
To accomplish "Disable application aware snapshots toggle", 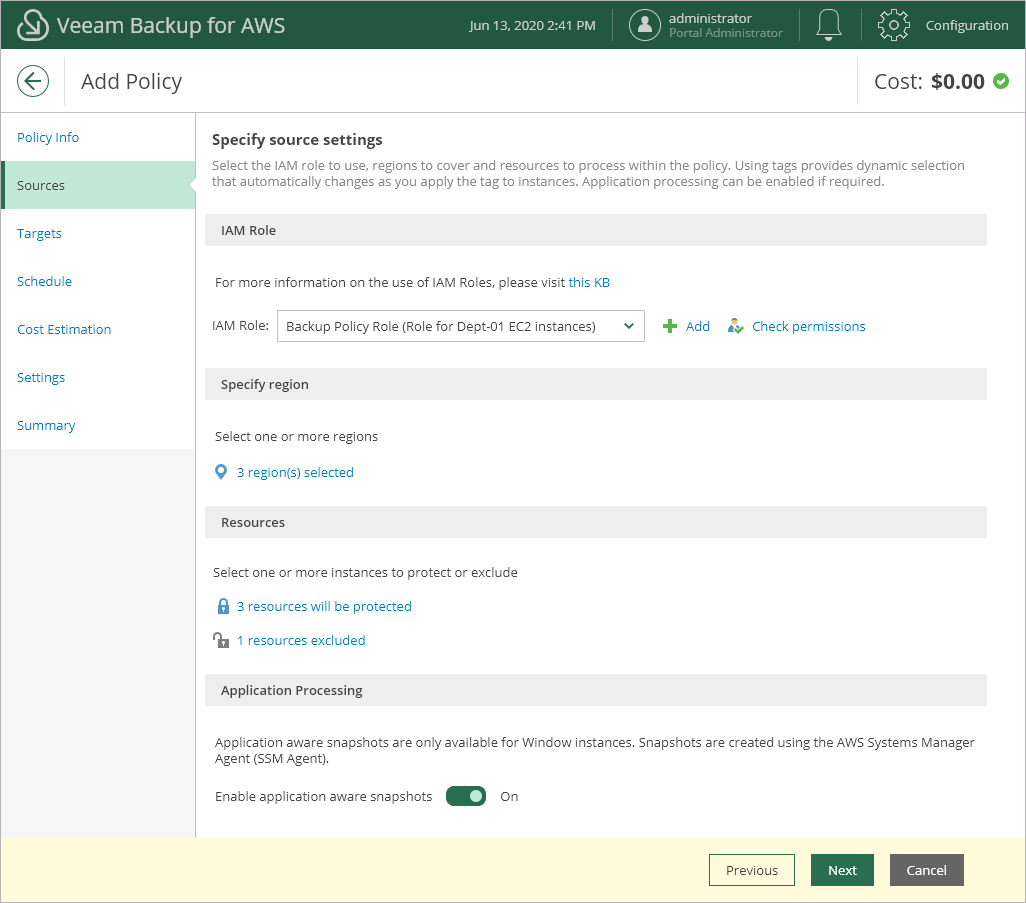I will point(466,796).
